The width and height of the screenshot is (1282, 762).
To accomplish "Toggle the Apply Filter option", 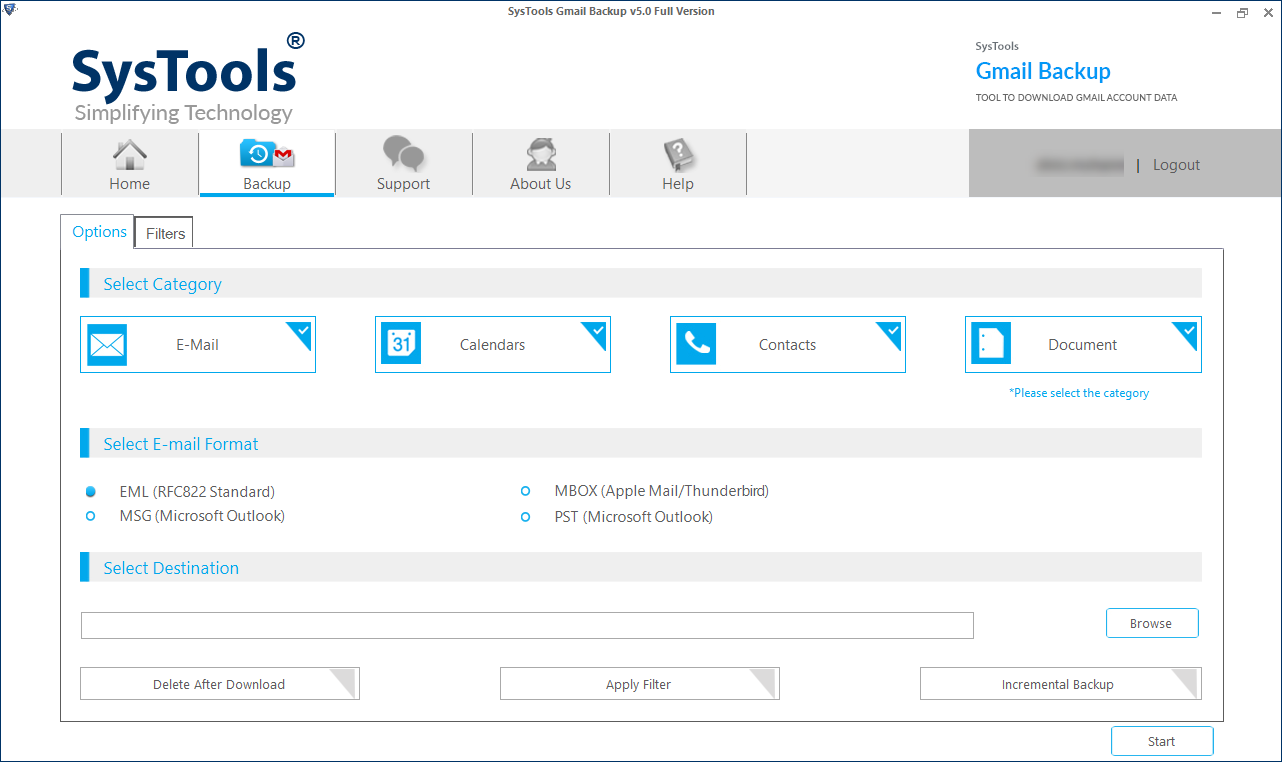I will pos(639,684).
